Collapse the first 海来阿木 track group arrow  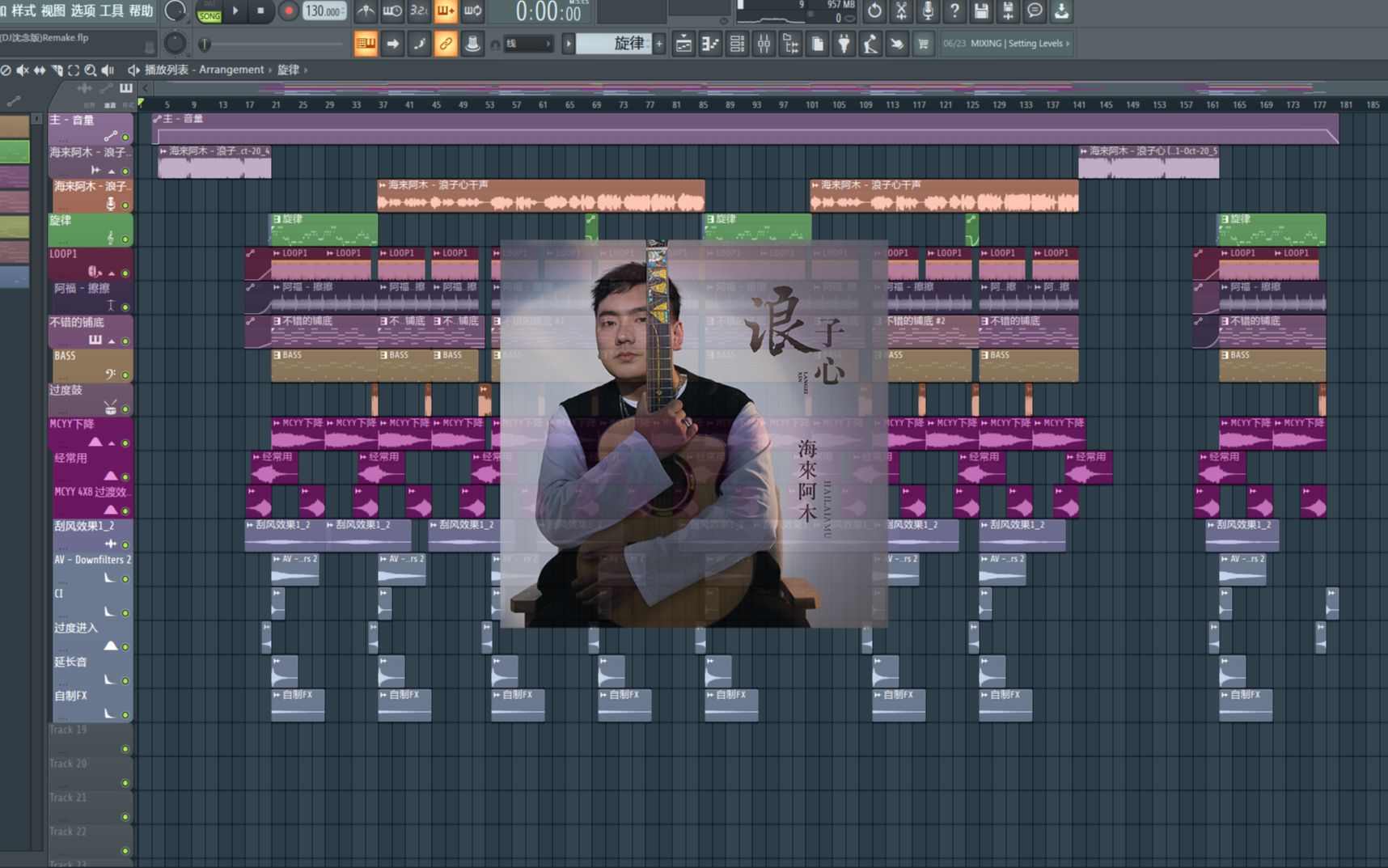coord(112,171)
